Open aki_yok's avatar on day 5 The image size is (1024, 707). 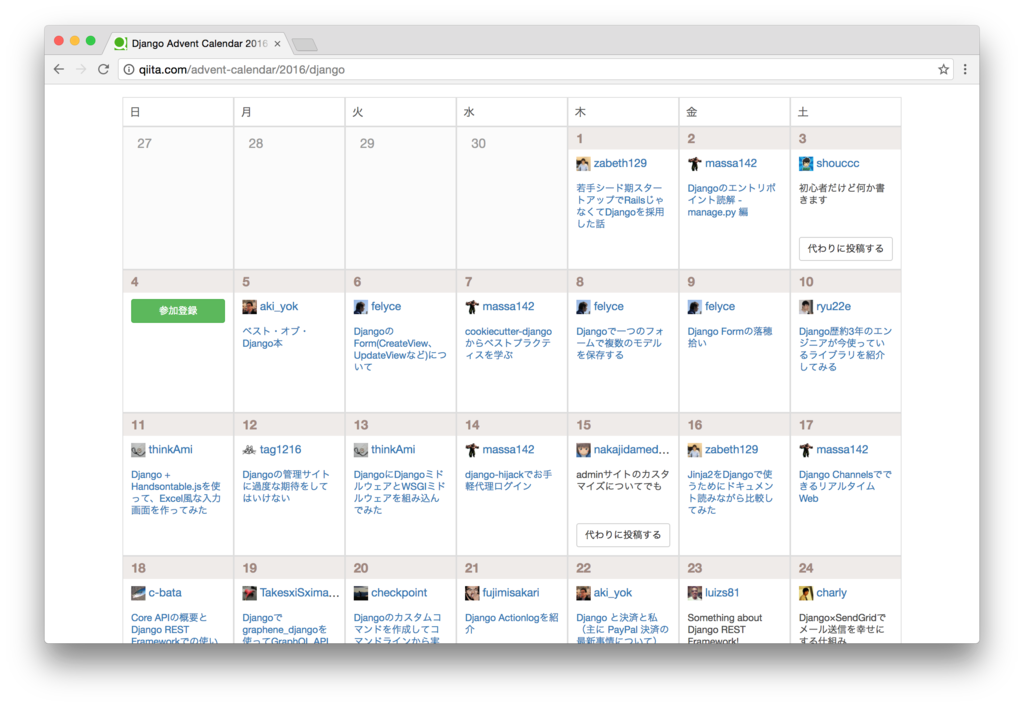(249, 307)
